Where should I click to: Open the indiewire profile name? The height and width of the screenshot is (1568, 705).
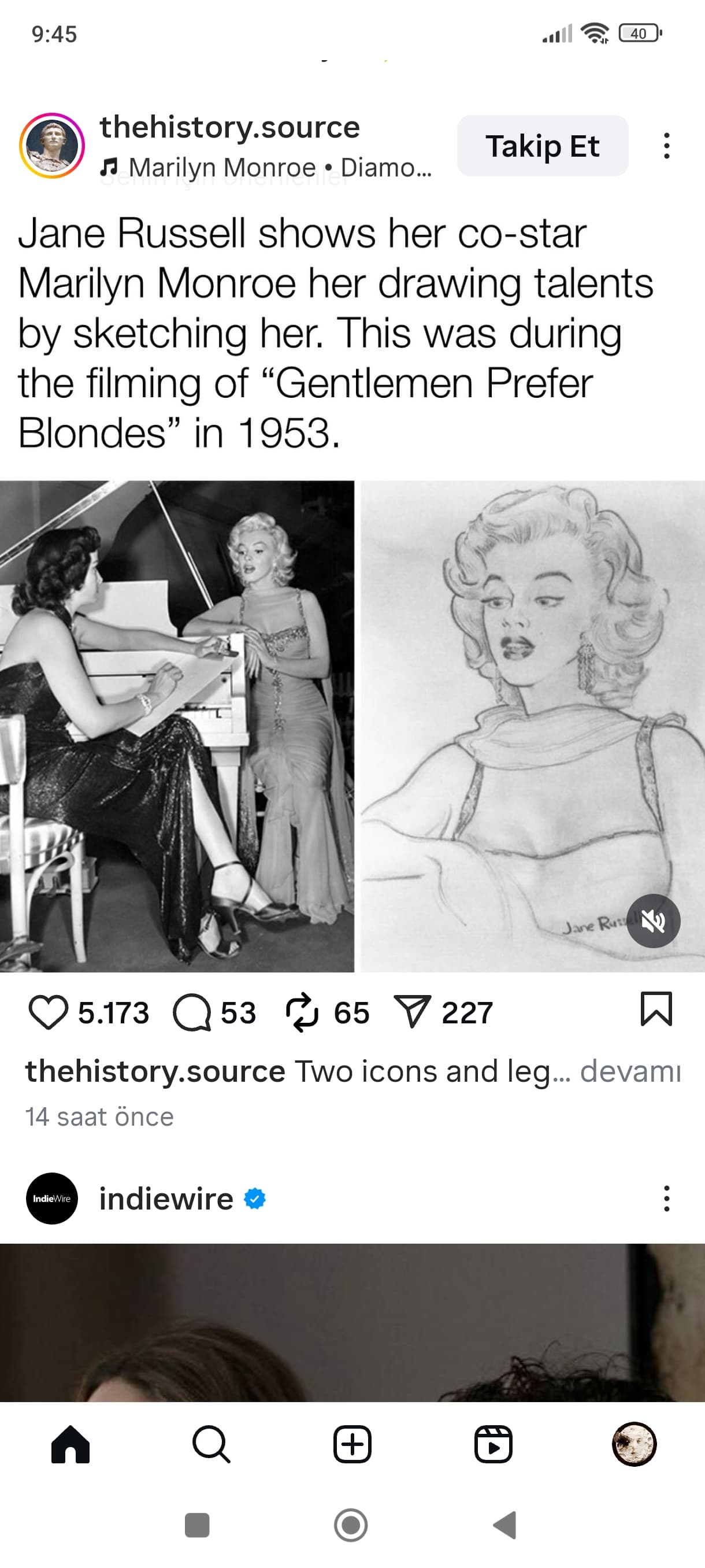coord(166,1199)
